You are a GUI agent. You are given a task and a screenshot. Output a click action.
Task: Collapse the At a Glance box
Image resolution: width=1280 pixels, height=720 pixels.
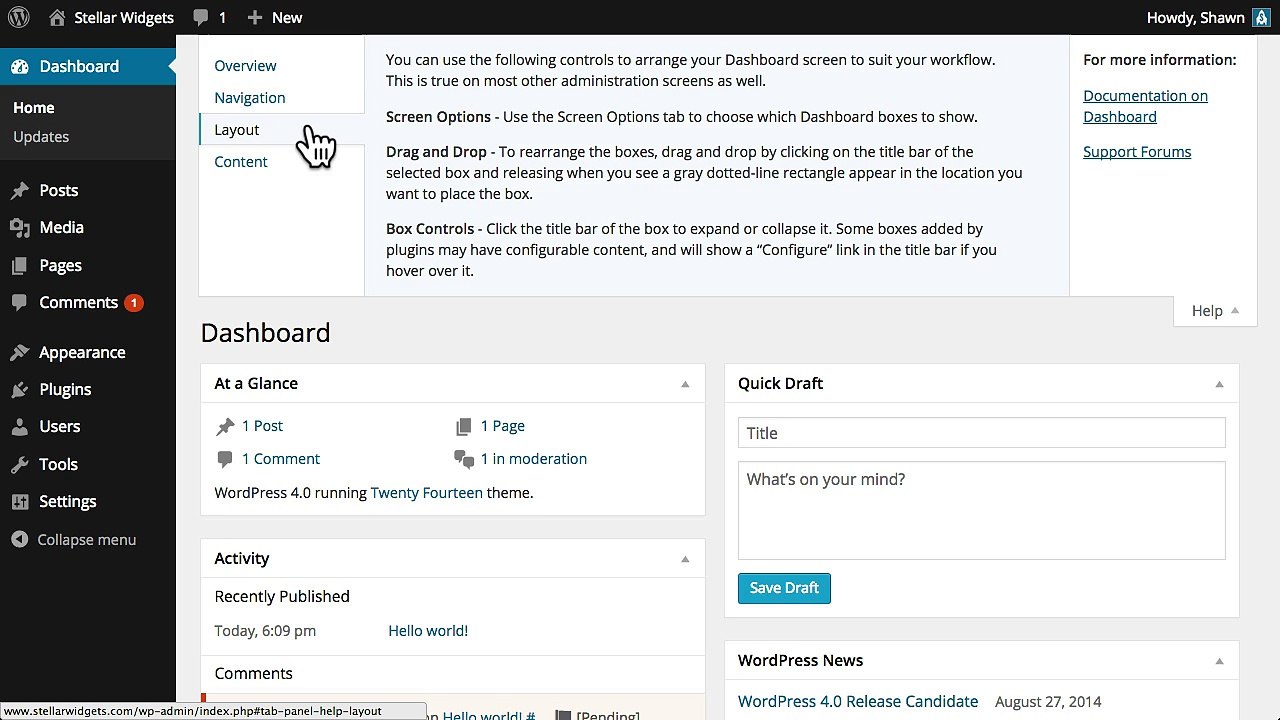(685, 384)
